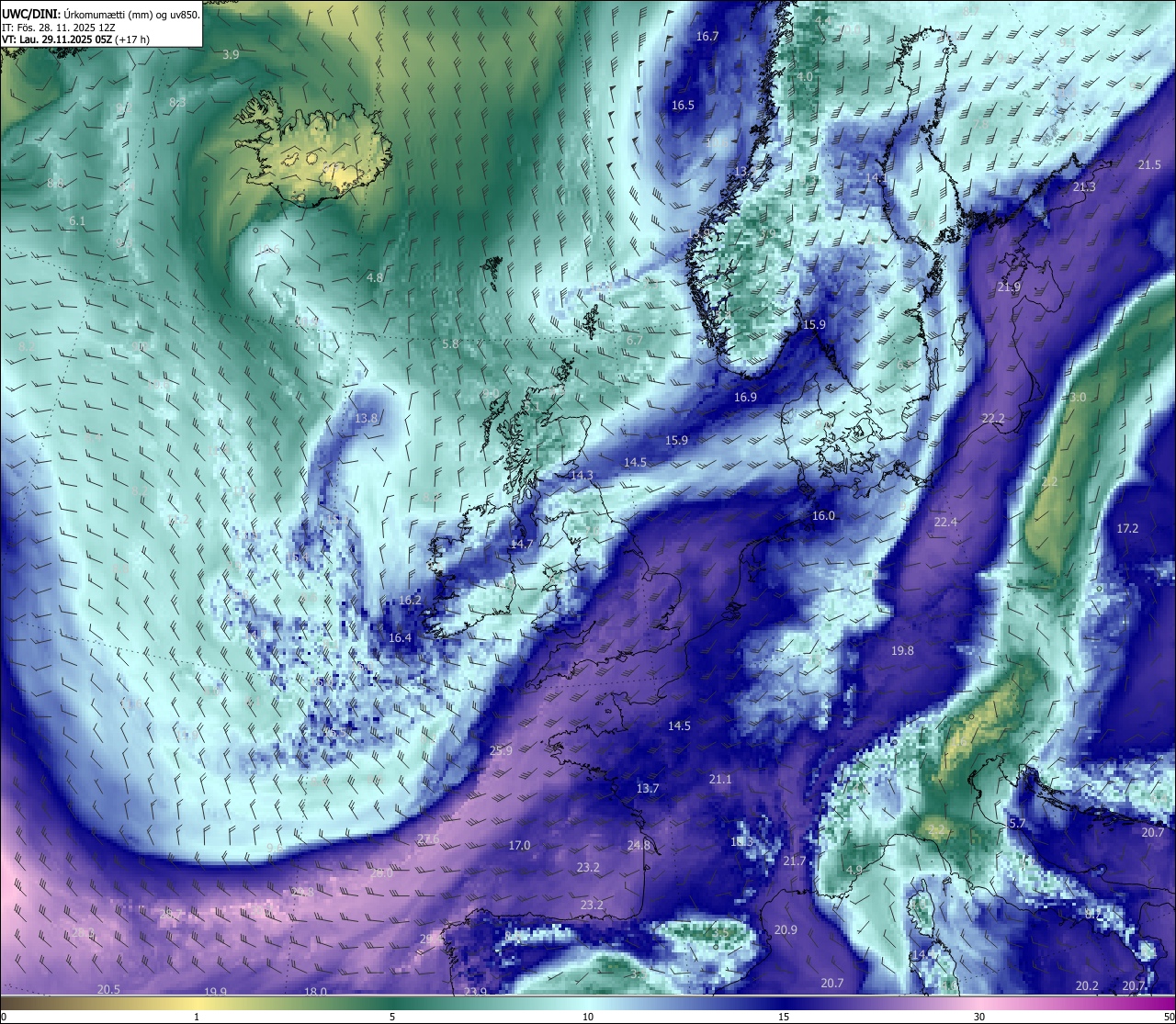Click the 23.9 value near the bottom edge

[x=475, y=992]
